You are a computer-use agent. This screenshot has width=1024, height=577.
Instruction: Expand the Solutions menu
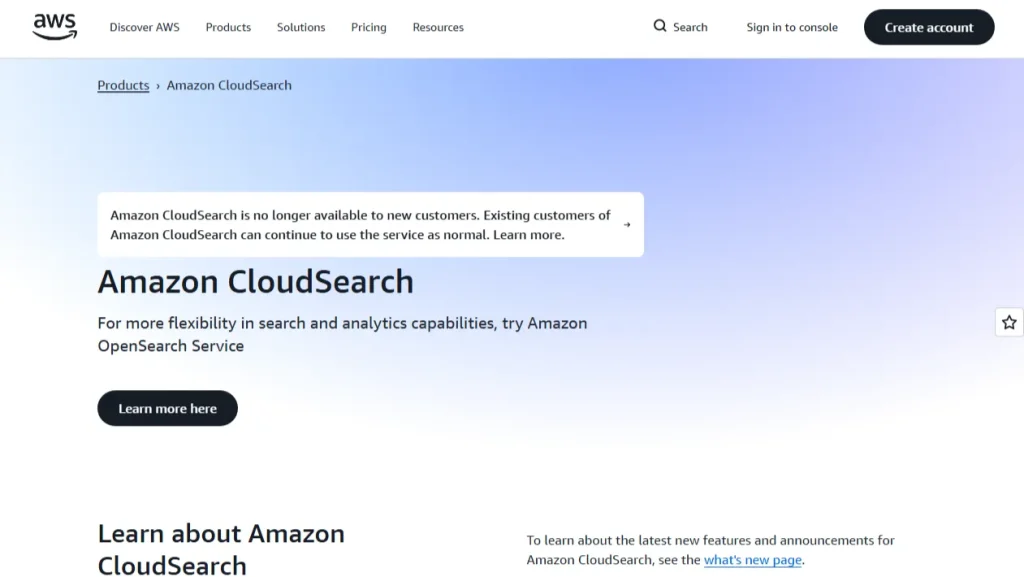coord(301,27)
